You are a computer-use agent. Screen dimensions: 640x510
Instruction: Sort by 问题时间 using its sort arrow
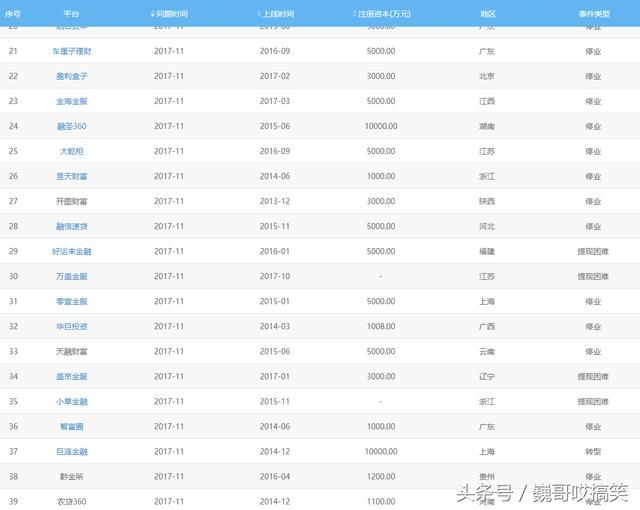coord(153,14)
